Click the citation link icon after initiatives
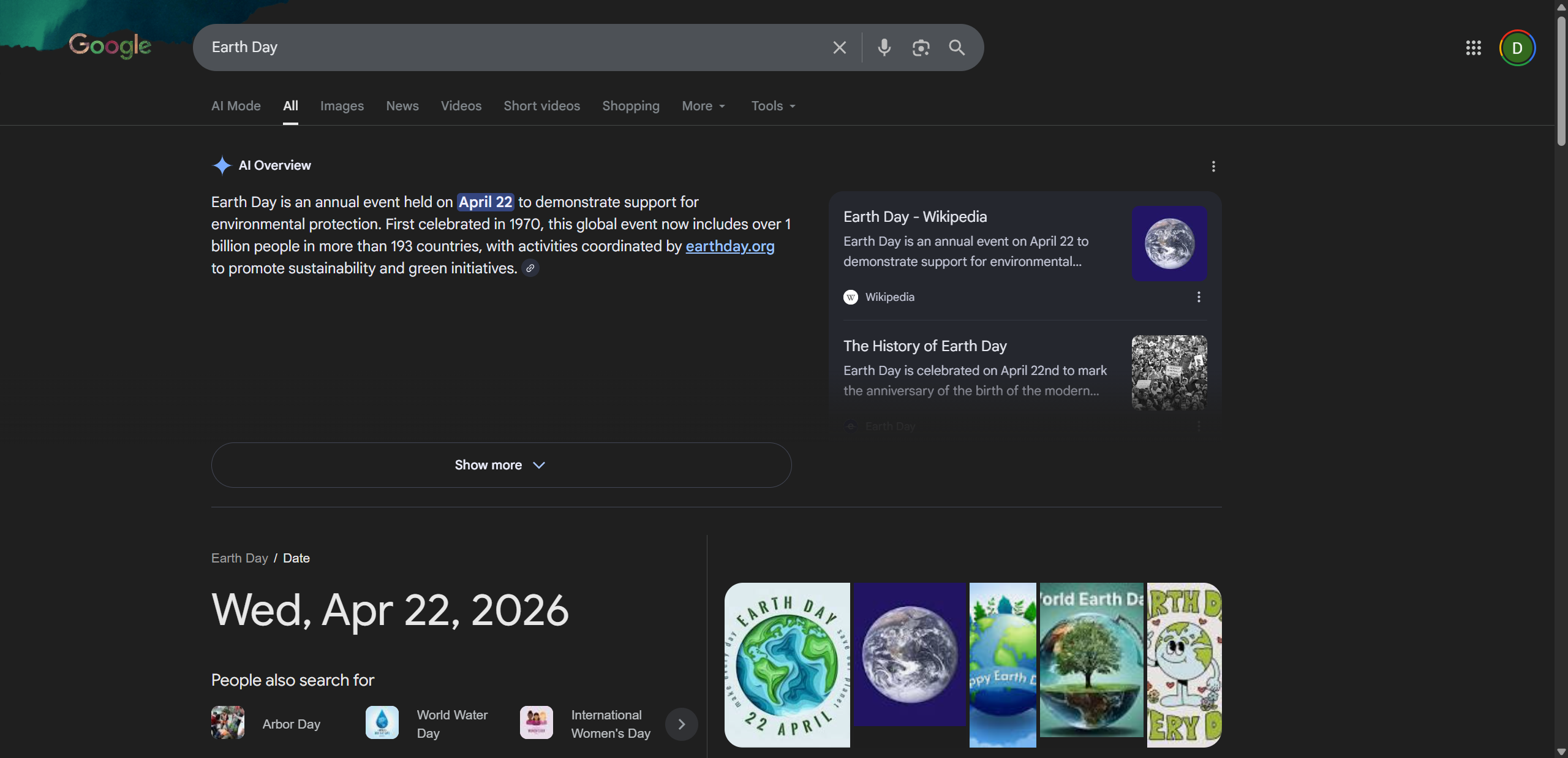 (x=530, y=268)
